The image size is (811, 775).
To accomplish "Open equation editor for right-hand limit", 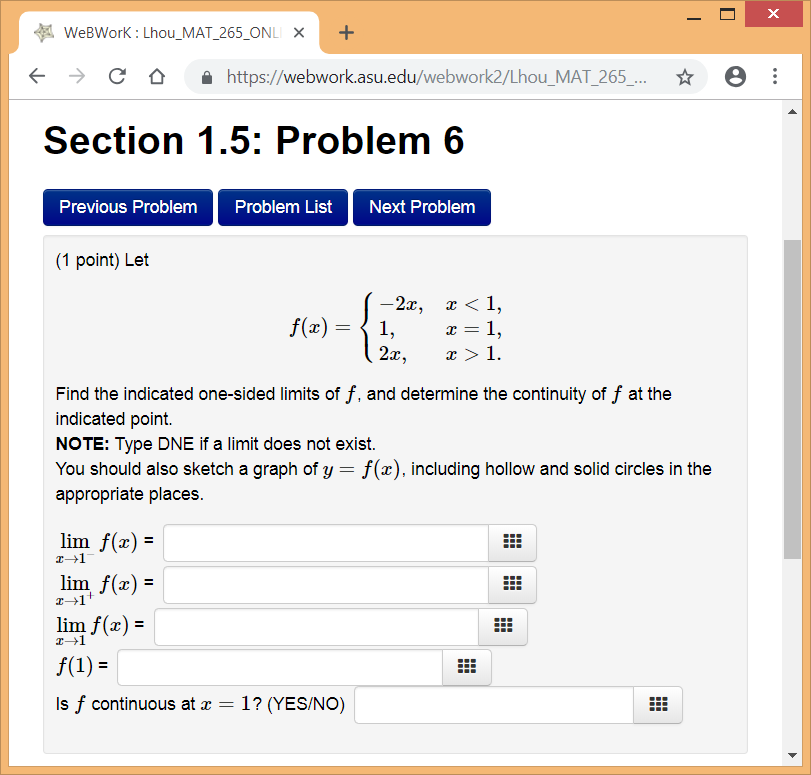I will [512, 584].
